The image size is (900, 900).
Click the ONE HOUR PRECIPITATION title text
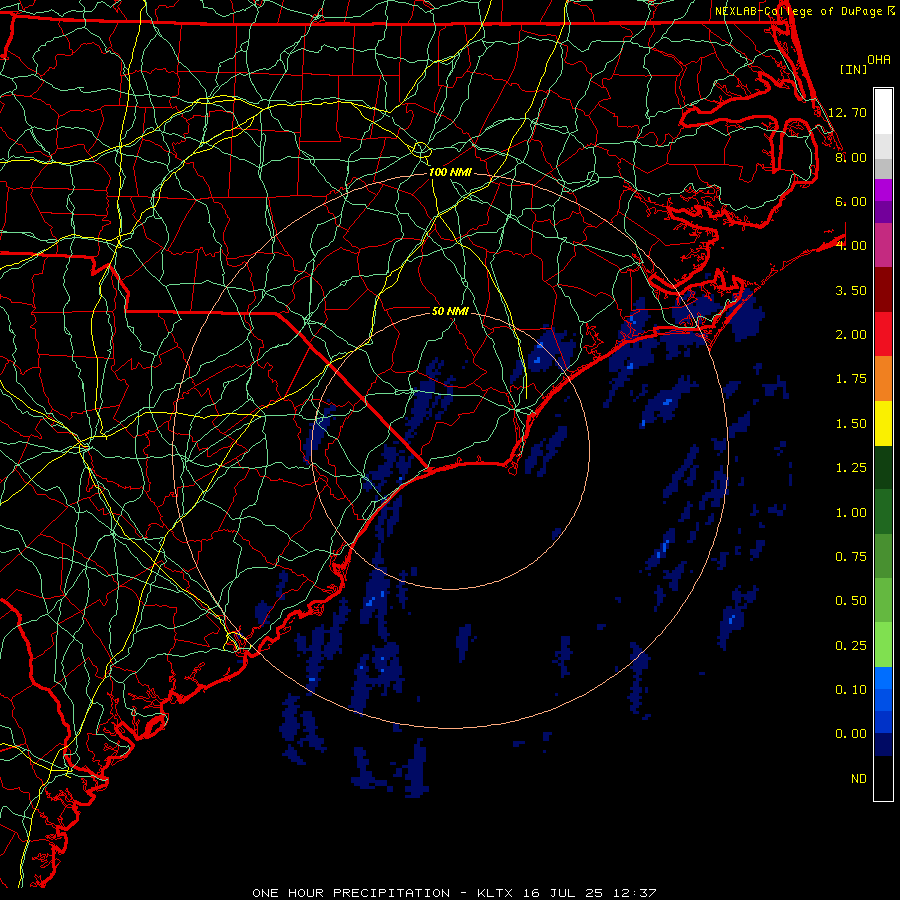(351, 893)
